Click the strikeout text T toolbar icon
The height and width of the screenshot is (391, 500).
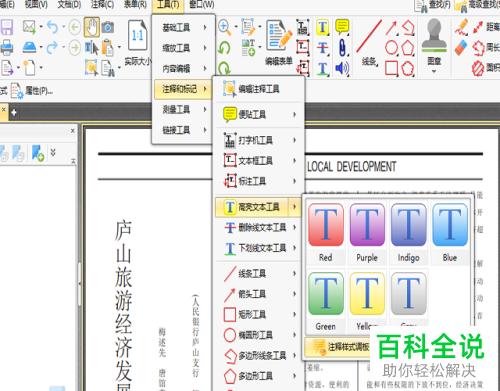pos(322,48)
